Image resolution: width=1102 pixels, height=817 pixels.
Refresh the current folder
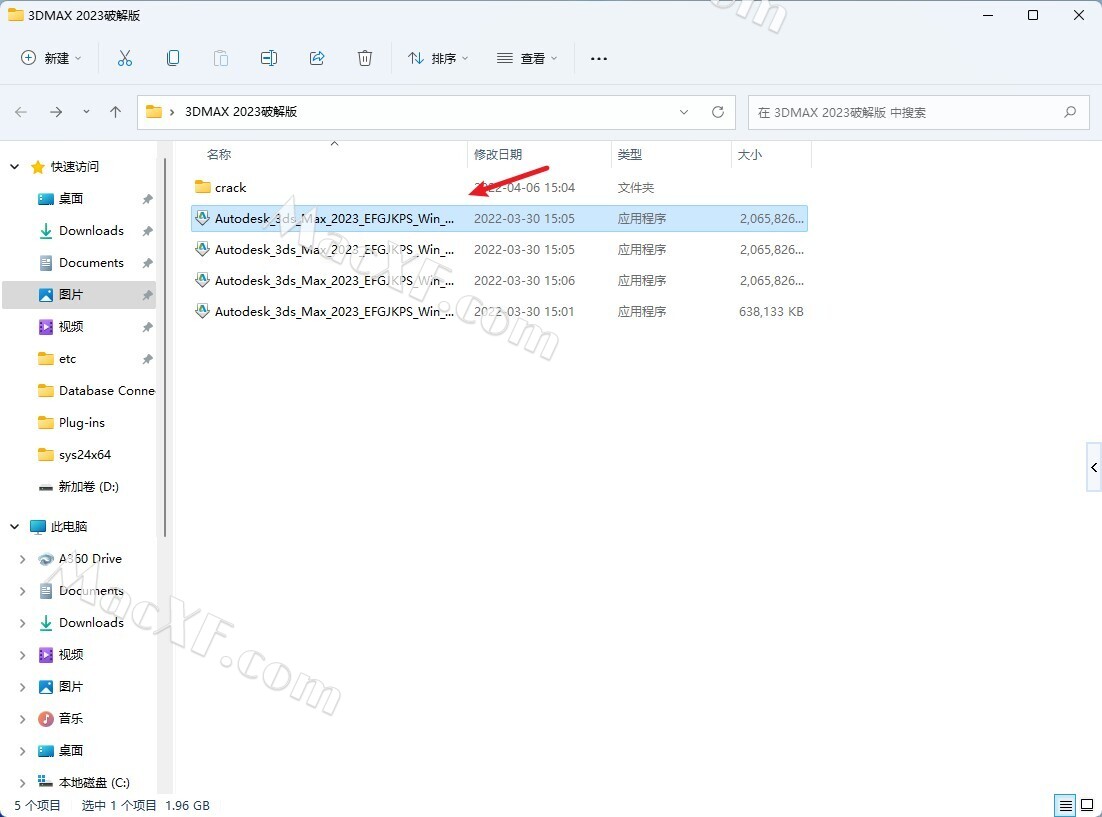(x=718, y=112)
